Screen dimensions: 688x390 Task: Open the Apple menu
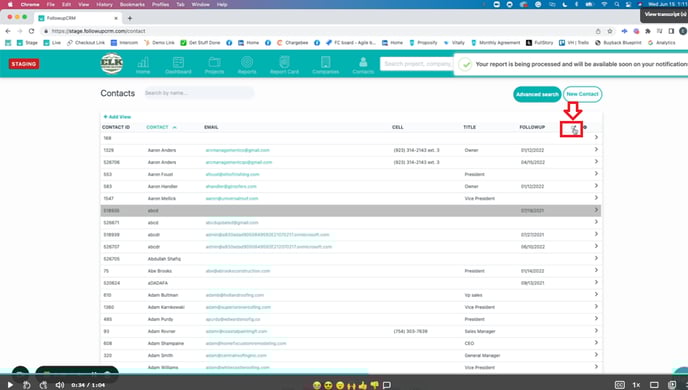pyautogui.click(x=10, y=4)
